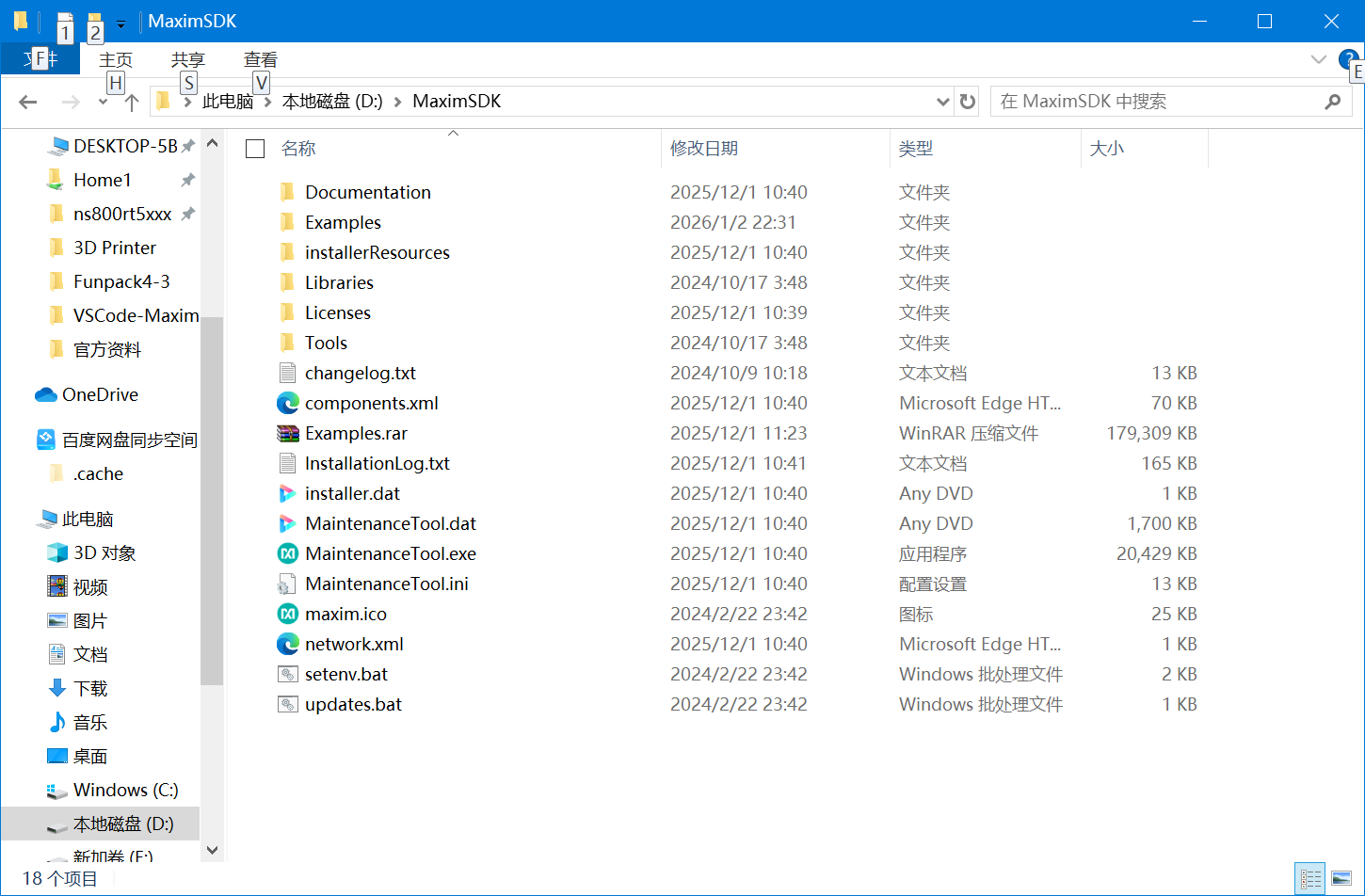Select the Examples.rar WinRAR archive
The height and width of the screenshot is (896, 1365).
pos(356,433)
